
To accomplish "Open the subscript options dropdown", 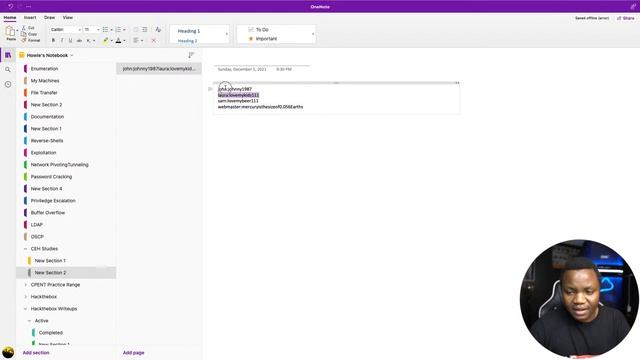I will pyautogui.click(x=94, y=40).
